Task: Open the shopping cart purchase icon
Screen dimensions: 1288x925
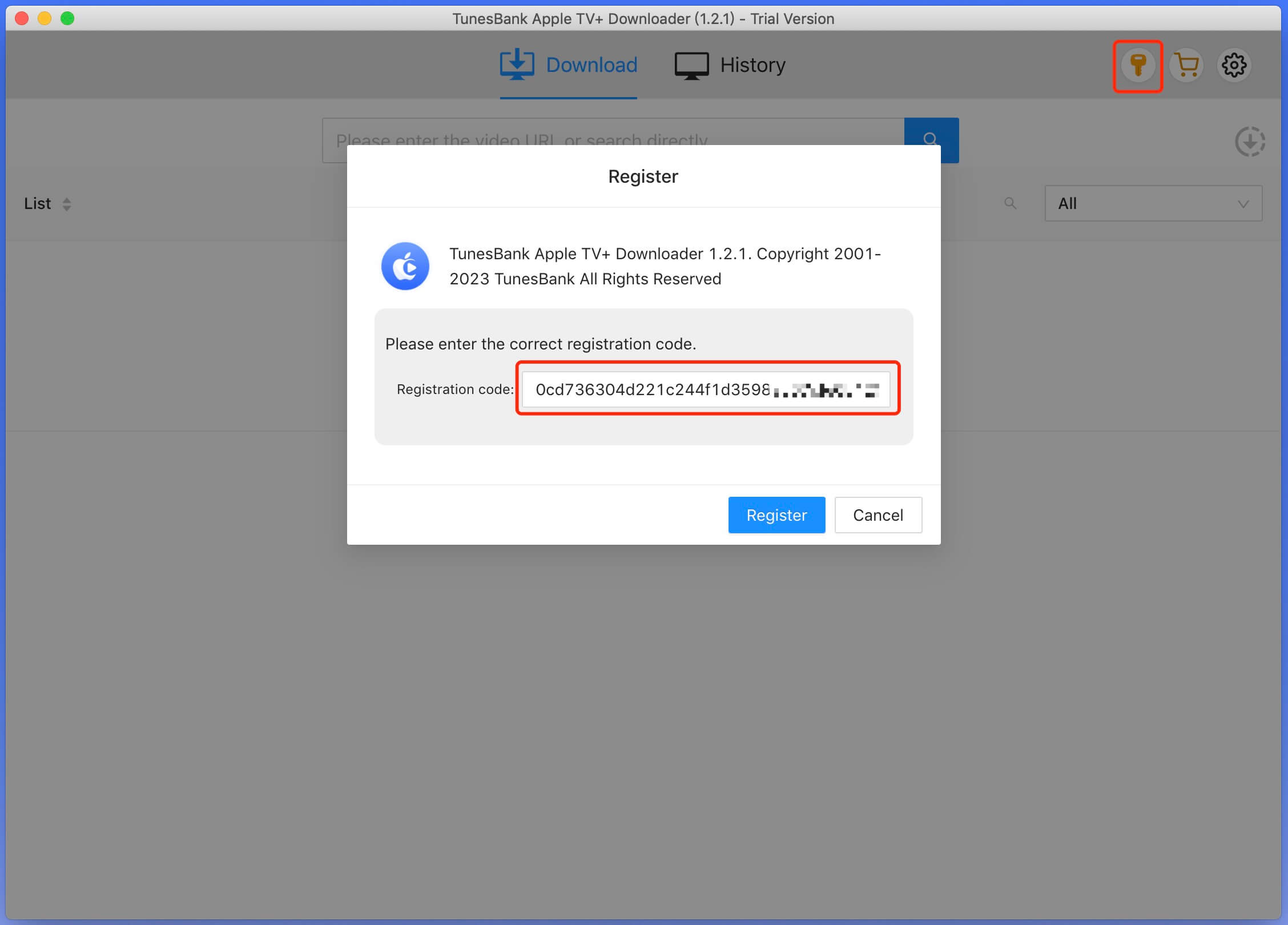Action: 1187,65
